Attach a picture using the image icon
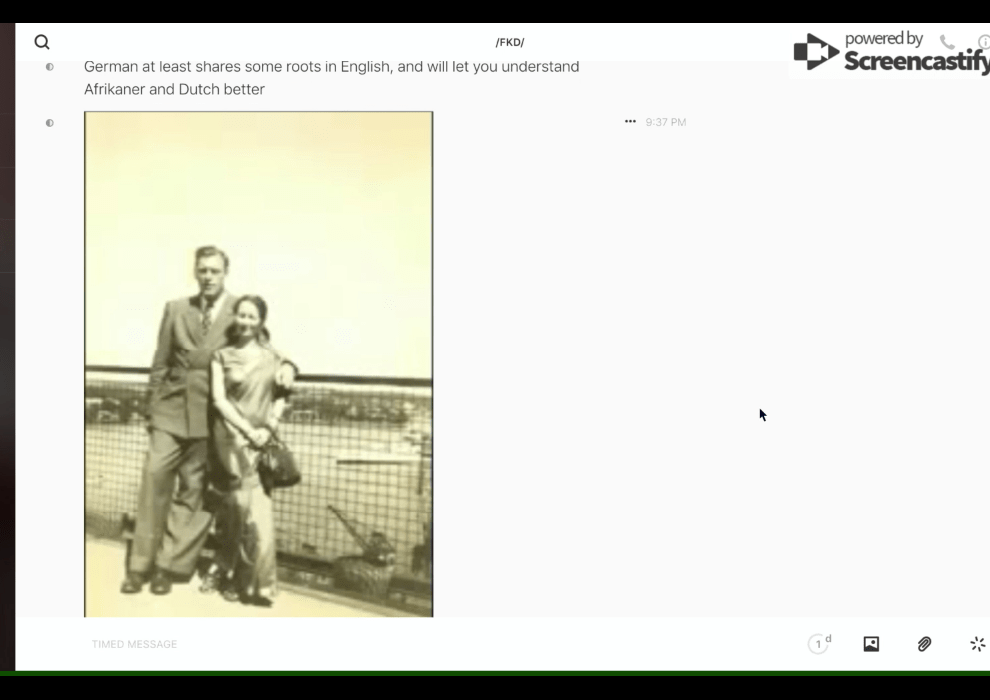 871,644
